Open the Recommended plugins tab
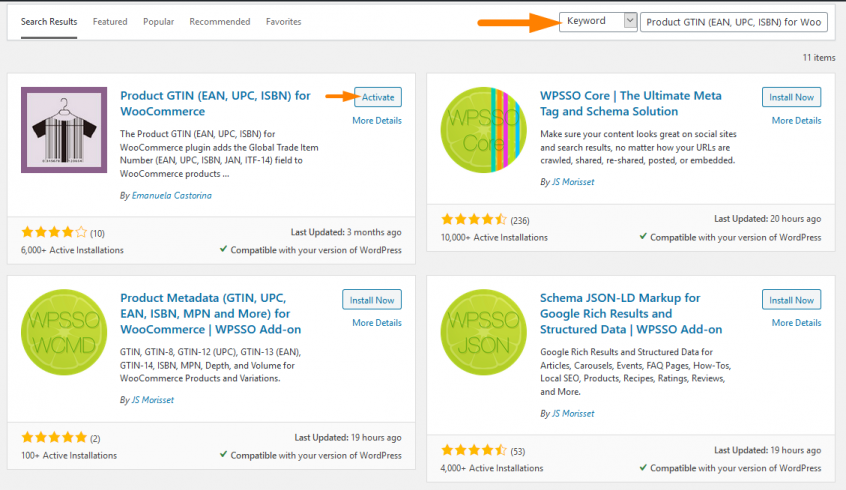Image resolution: width=846 pixels, height=490 pixels. (220, 22)
